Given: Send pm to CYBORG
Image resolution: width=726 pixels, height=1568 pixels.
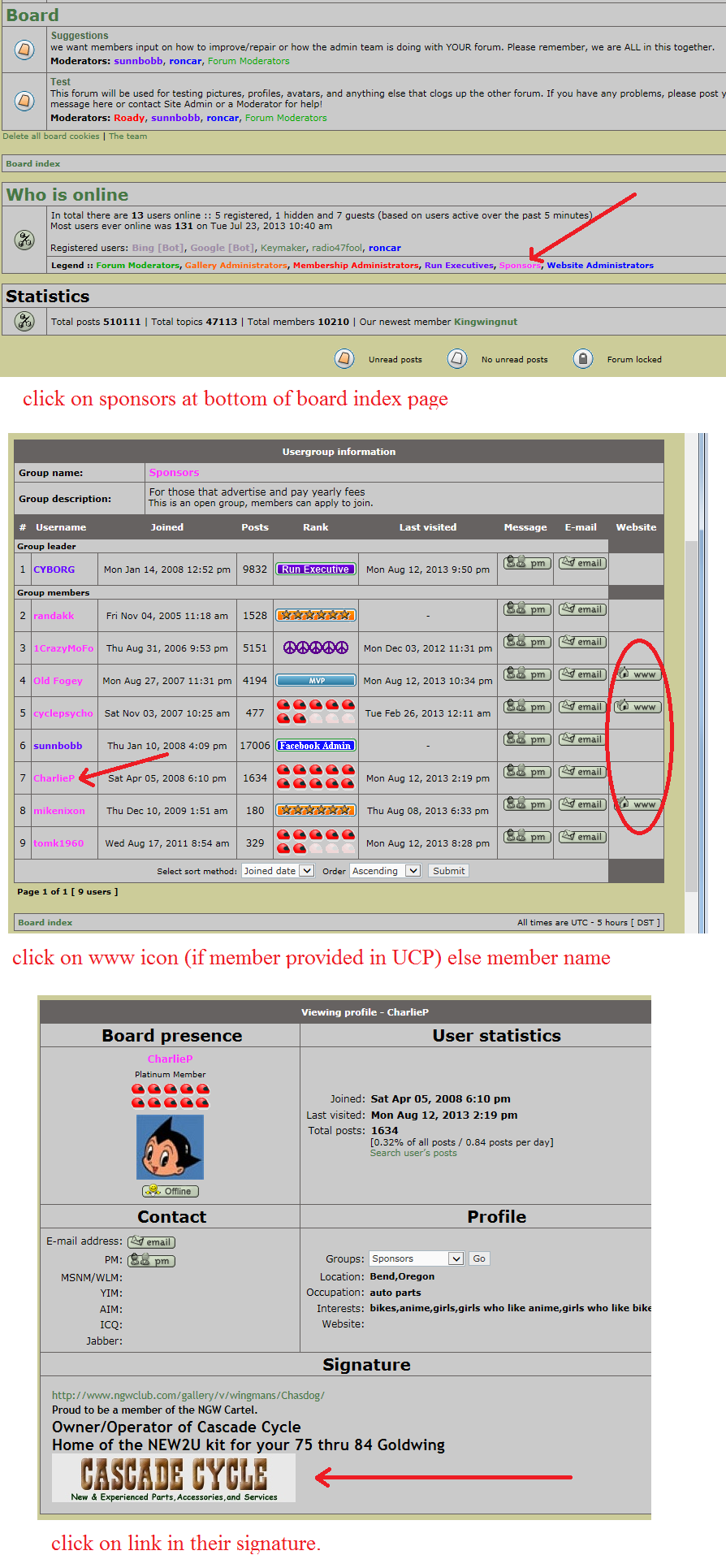Looking at the screenshot, I should [x=527, y=563].
